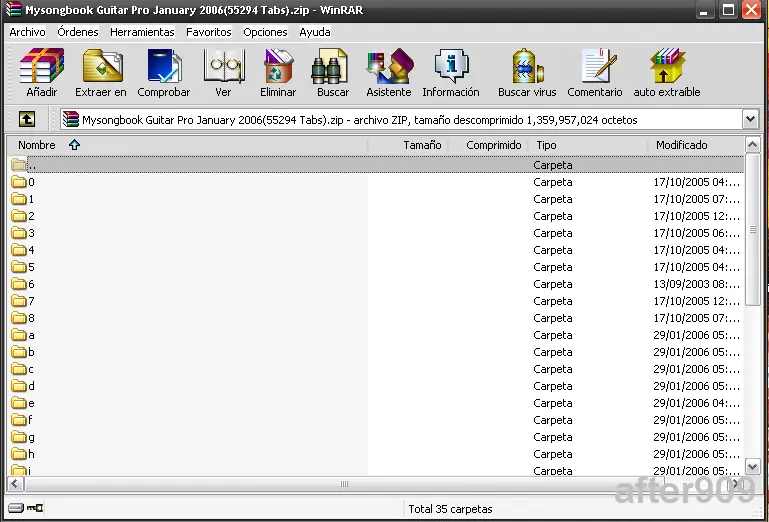Open the Herramientas menu

click(142, 32)
